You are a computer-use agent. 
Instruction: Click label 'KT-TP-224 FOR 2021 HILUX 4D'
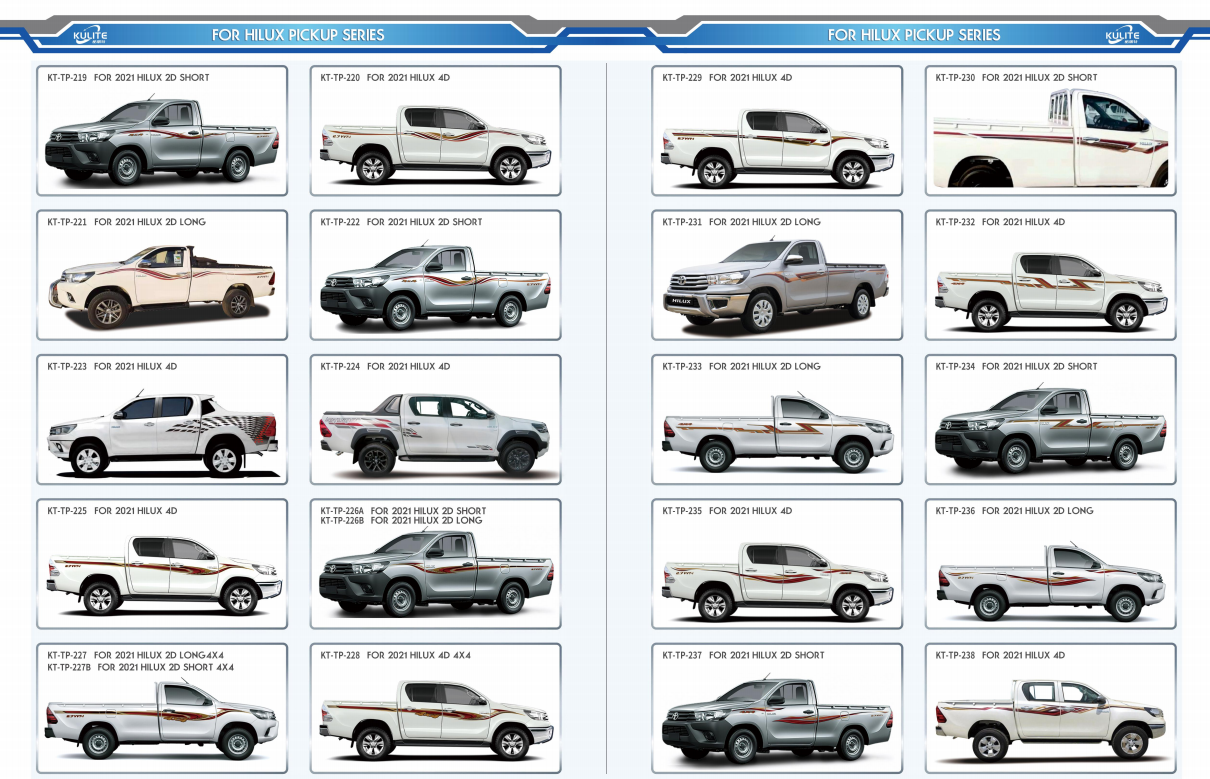click(385, 367)
